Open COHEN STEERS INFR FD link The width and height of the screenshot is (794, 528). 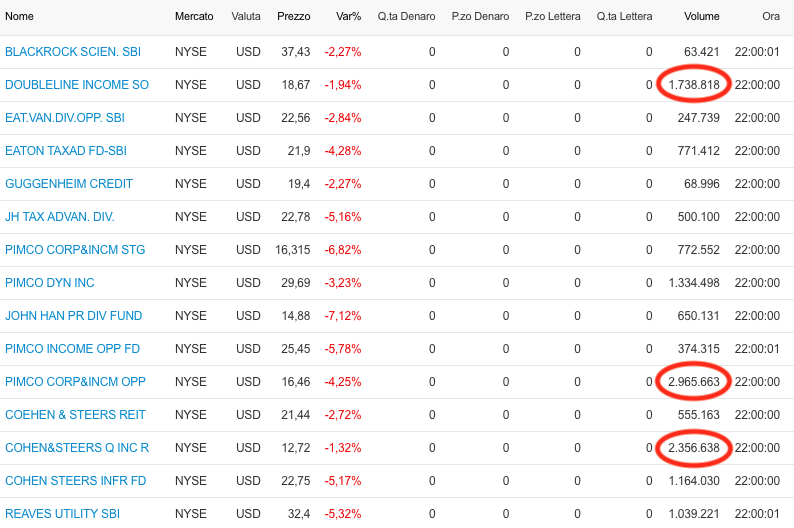[x=75, y=480]
